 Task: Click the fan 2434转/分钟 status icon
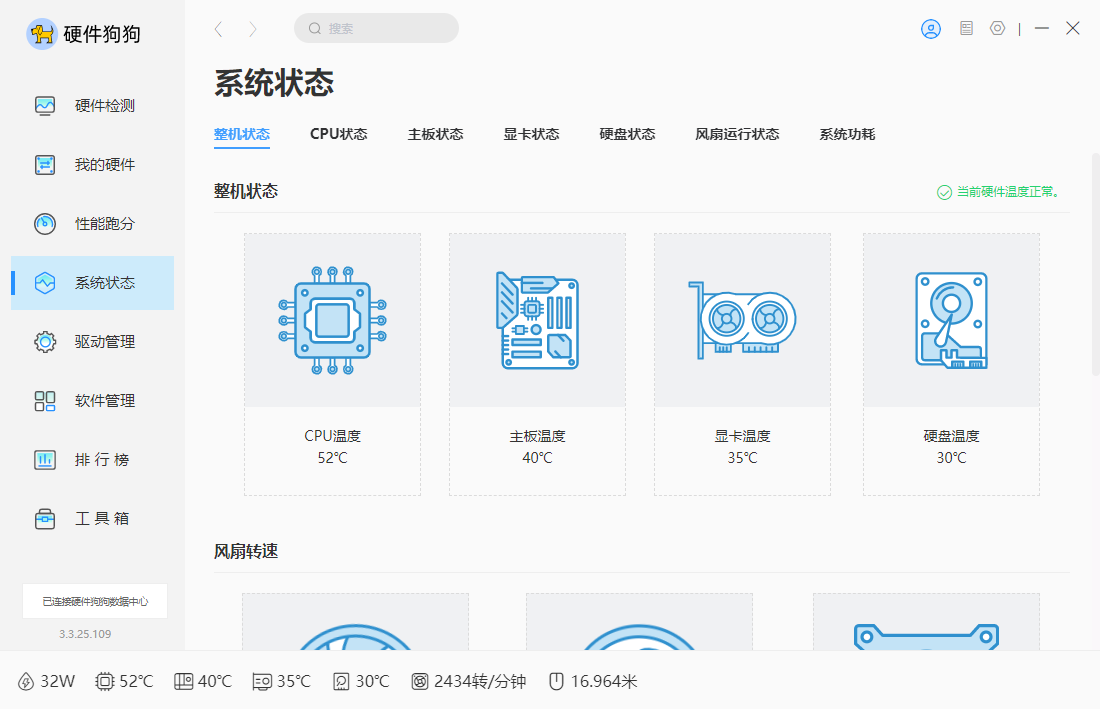pyautogui.click(x=420, y=682)
